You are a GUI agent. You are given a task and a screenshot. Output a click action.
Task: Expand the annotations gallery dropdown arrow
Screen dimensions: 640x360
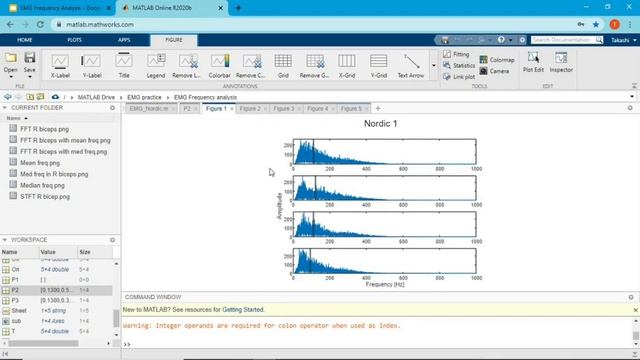(433, 65)
